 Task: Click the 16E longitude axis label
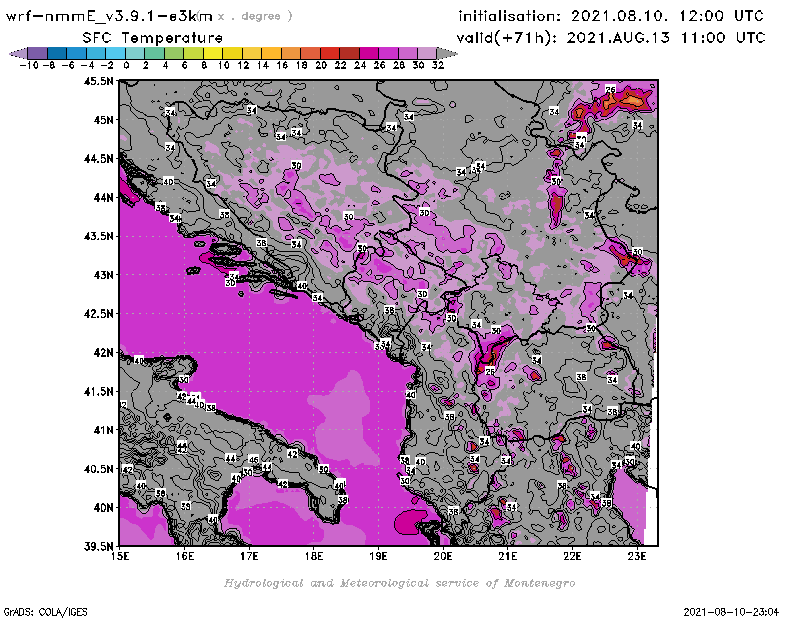pyautogui.click(x=185, y=556)
